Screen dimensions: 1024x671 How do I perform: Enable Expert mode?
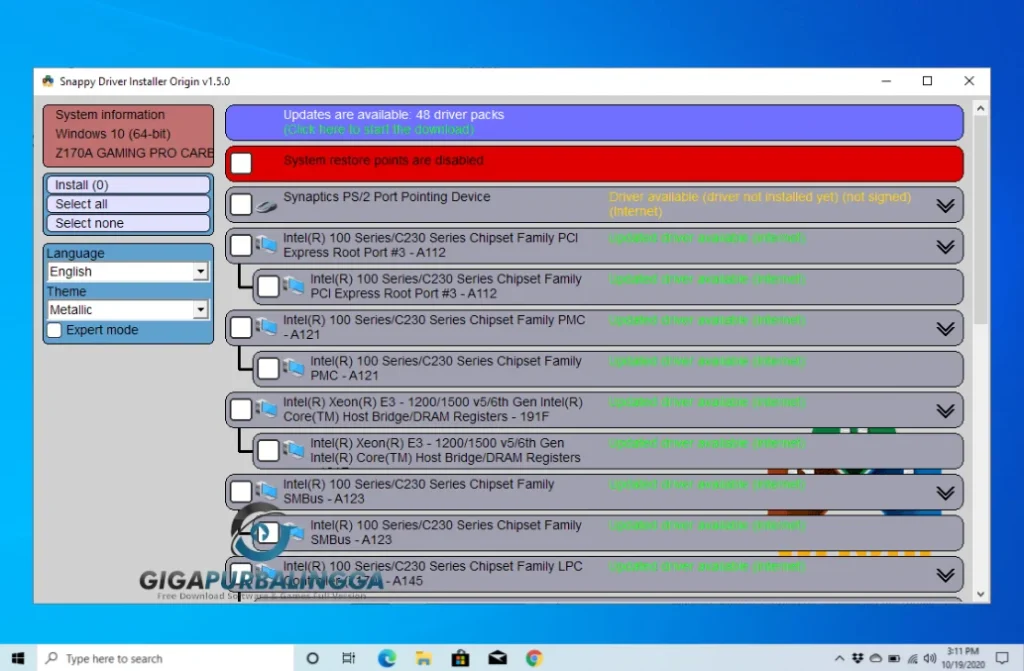(x=54, y=330)
